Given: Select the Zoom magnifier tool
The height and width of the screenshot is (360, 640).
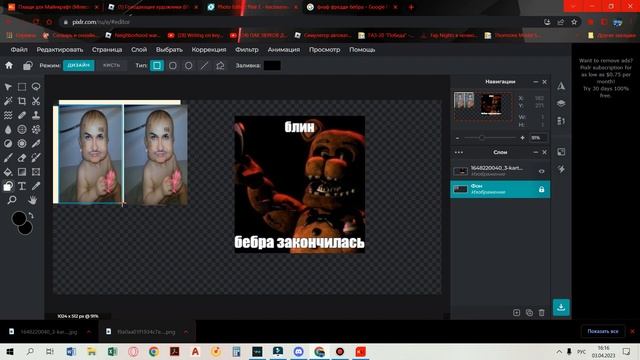Looking at the screenshot, I should click(x=12, y=200).
